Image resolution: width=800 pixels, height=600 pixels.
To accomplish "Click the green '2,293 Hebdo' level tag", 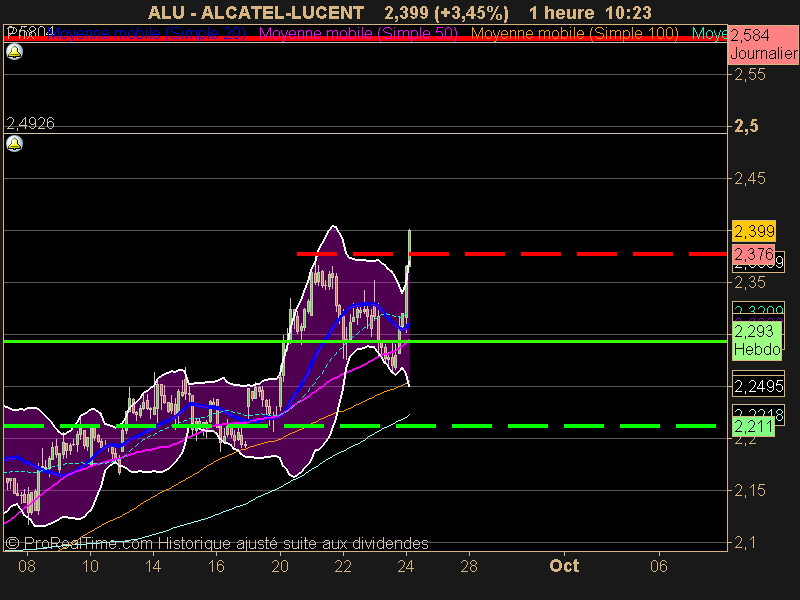I will click(x=757, y=340).
